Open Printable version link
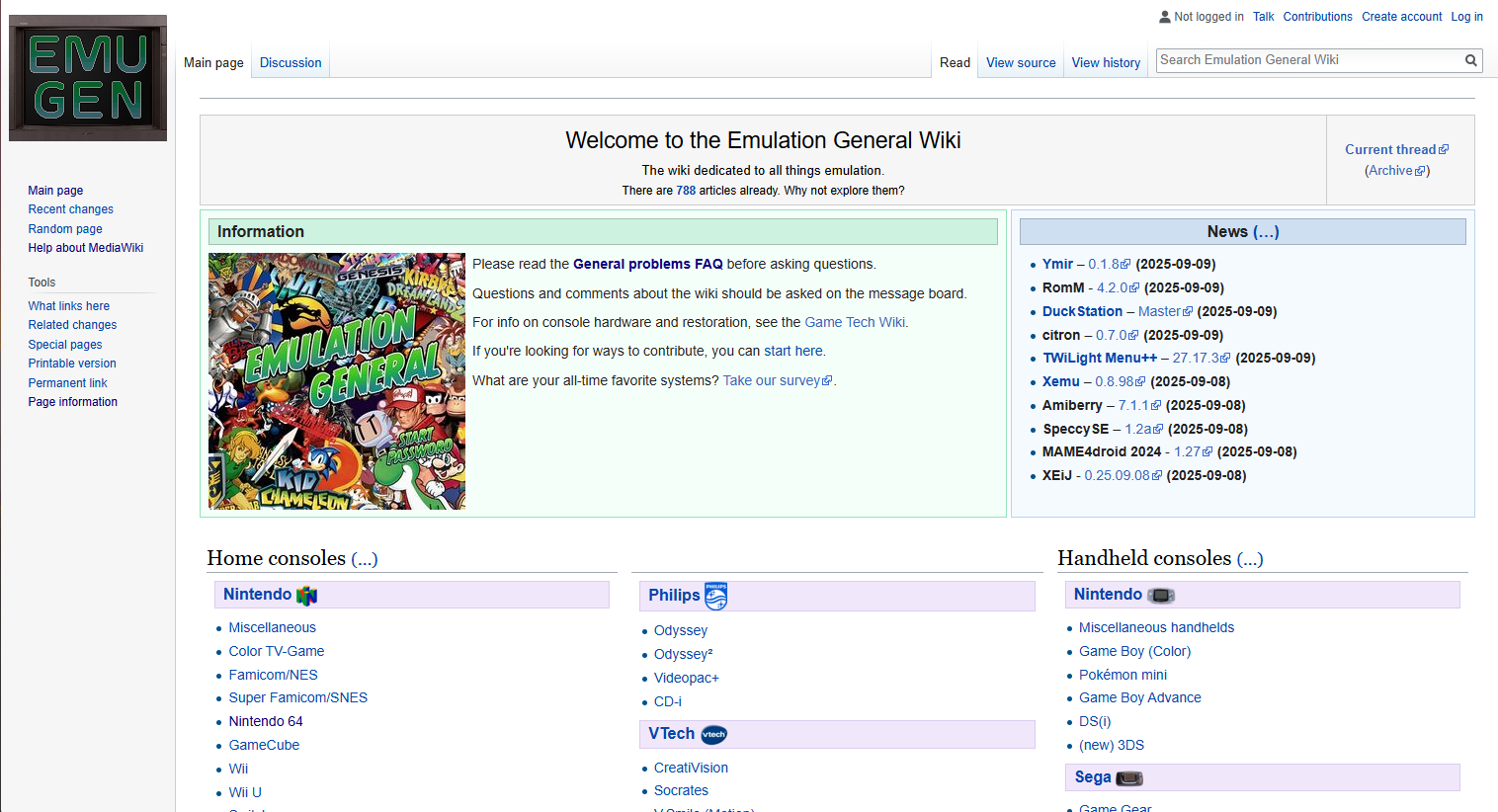1498x812 pixels. click(x=72, y=364)
